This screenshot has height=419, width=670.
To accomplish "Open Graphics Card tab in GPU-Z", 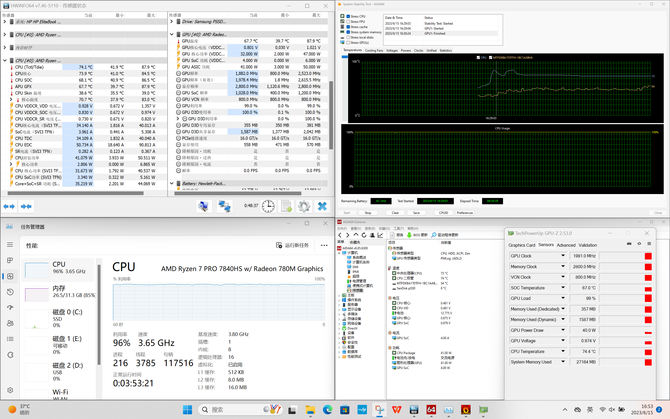I will point(521,245).
